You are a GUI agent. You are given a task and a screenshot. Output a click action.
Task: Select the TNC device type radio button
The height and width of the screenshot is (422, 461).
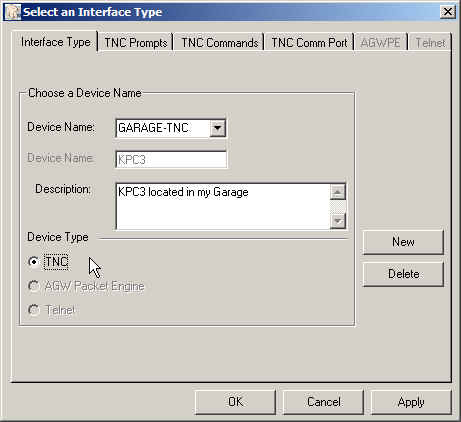(x=33, y=262)
